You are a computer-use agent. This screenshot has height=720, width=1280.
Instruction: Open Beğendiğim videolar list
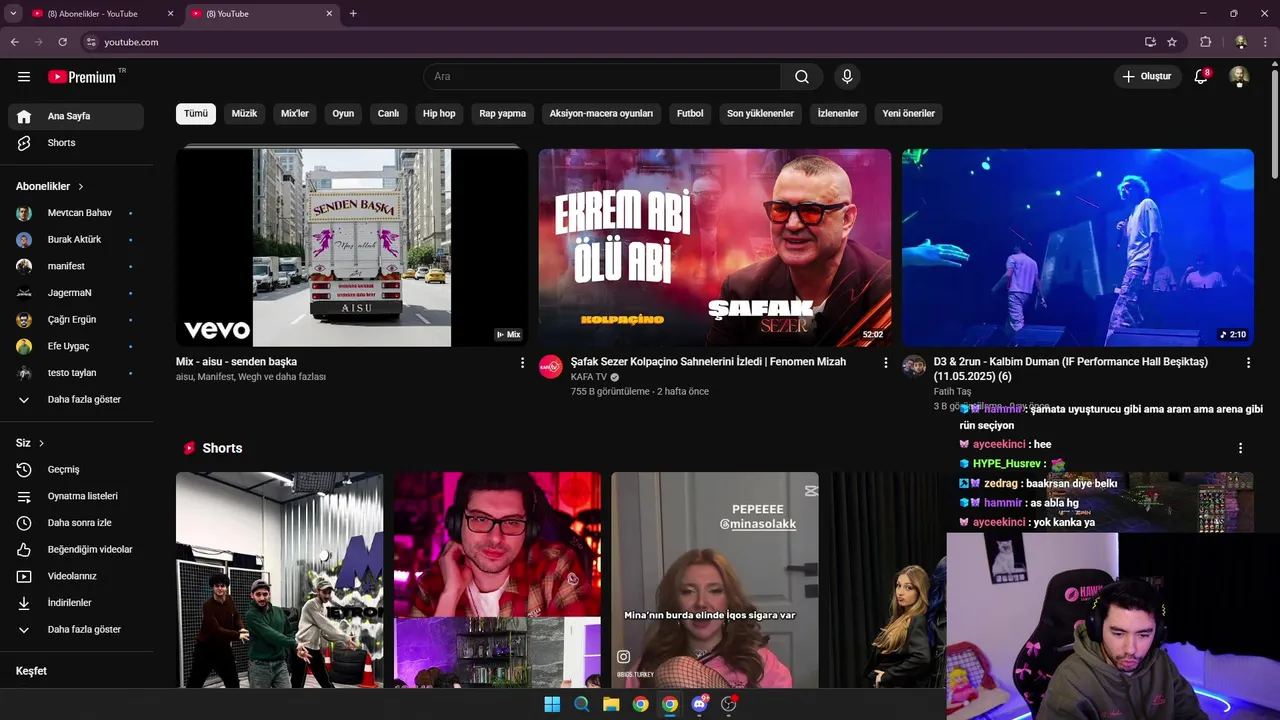point(76,549)
